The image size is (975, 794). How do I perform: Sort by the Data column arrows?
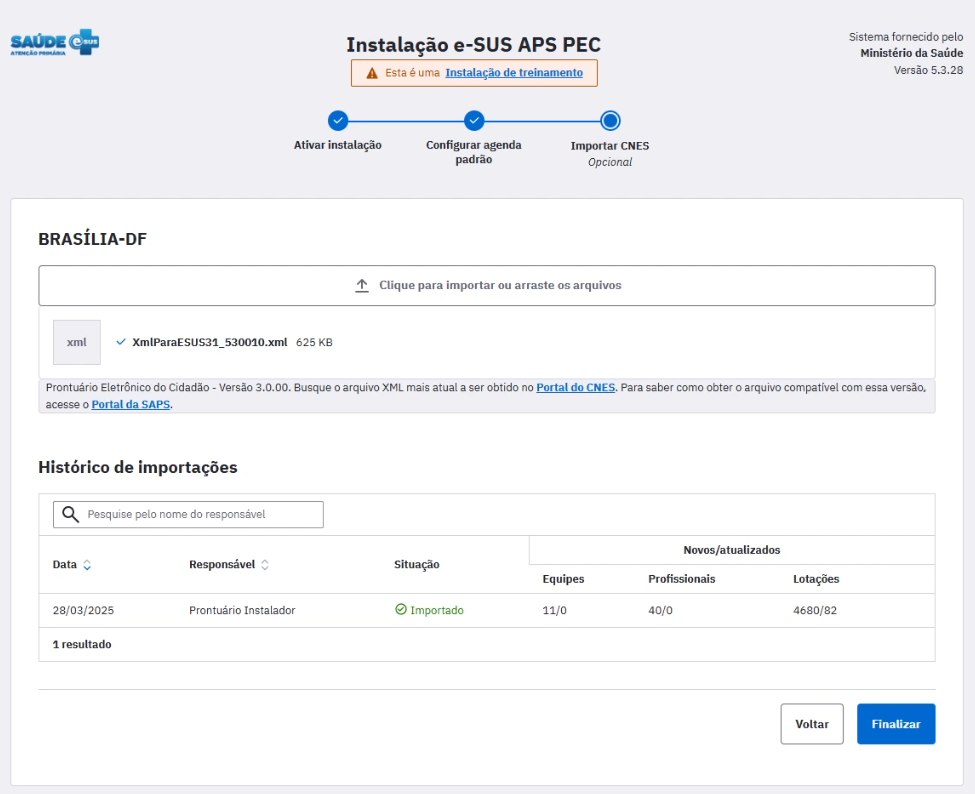(x=87, y=565)
